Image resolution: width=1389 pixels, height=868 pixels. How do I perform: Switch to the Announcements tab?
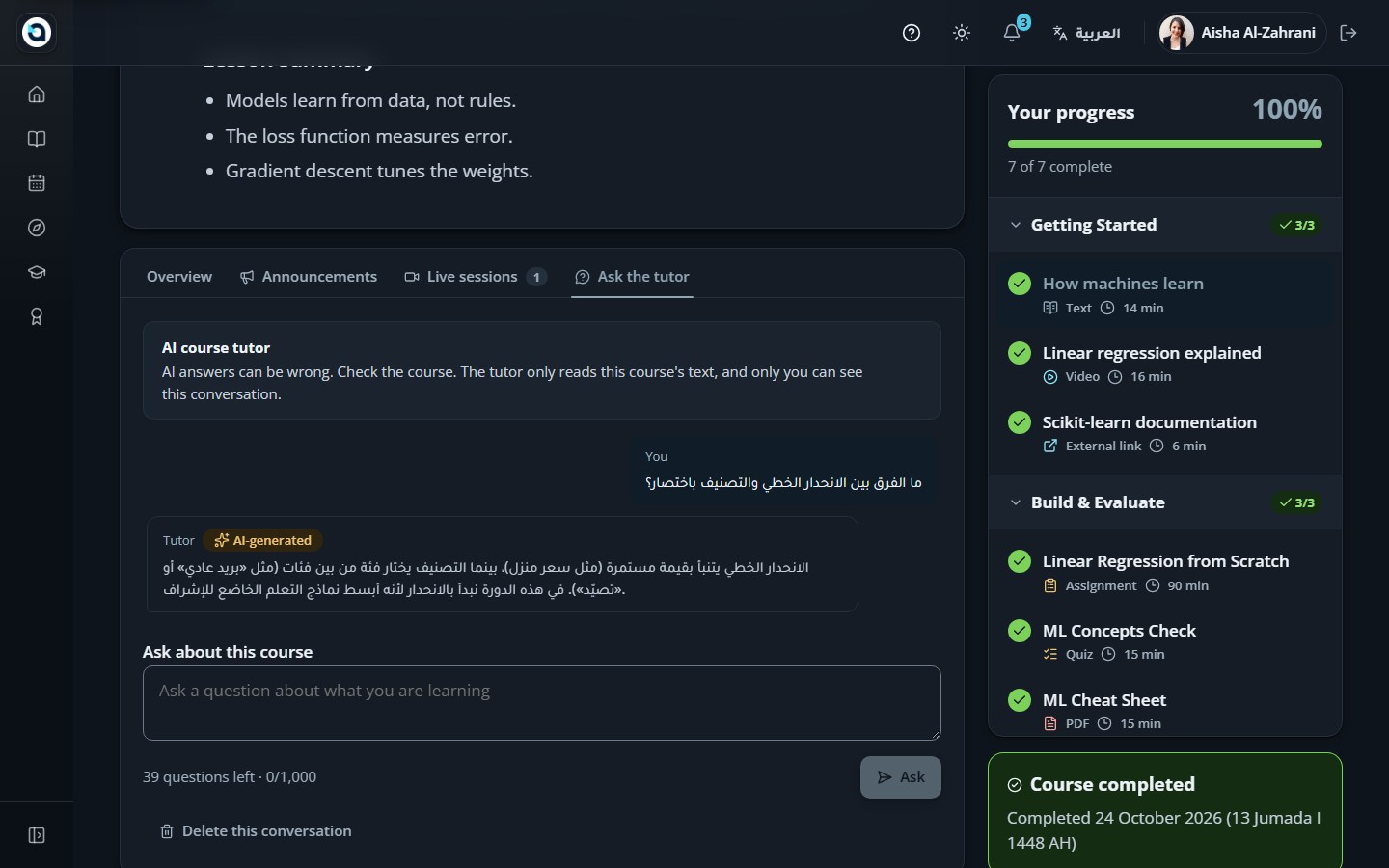(309, 277)
